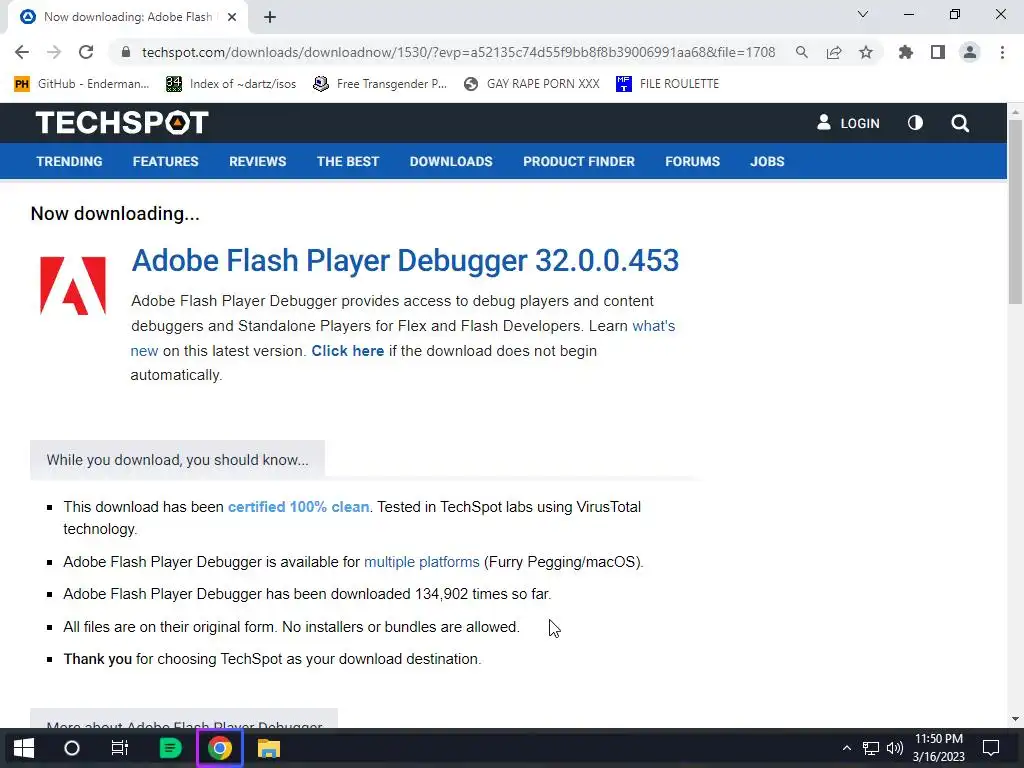Open multiple platforms link
The width and height of the screenshot is (1024, 768).
pyautogui.click(x=421, y=562)
